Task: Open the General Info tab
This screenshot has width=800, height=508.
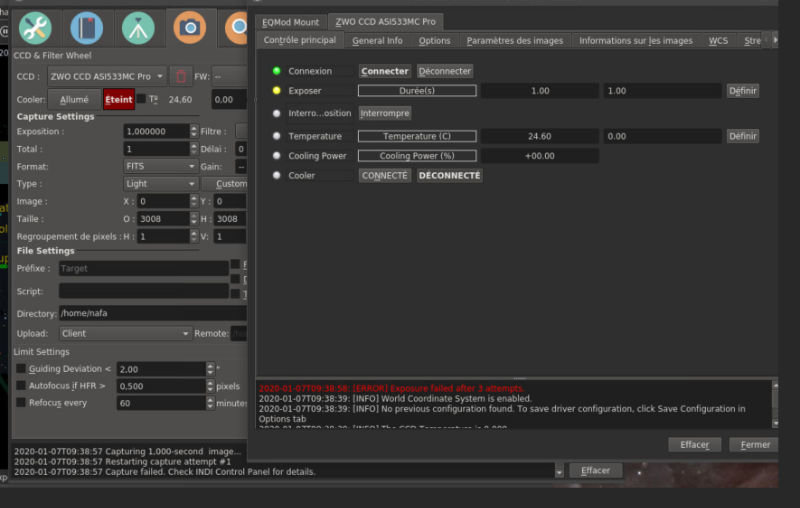Action: [378, 41]
